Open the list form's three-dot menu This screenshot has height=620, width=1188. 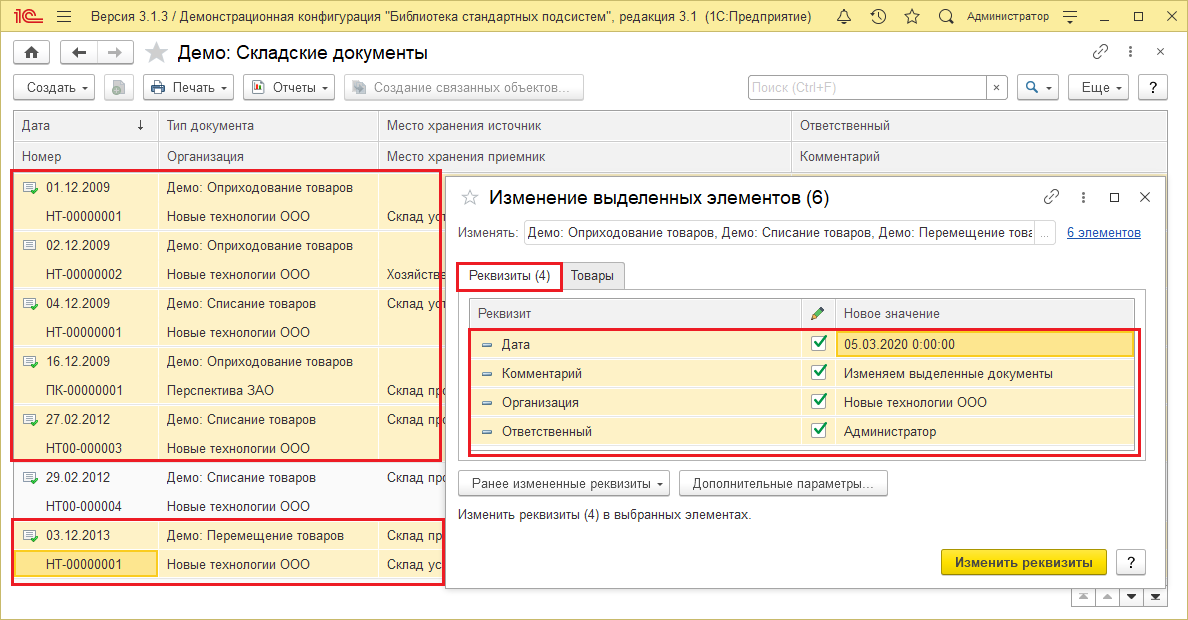[x=1130, y=52]
